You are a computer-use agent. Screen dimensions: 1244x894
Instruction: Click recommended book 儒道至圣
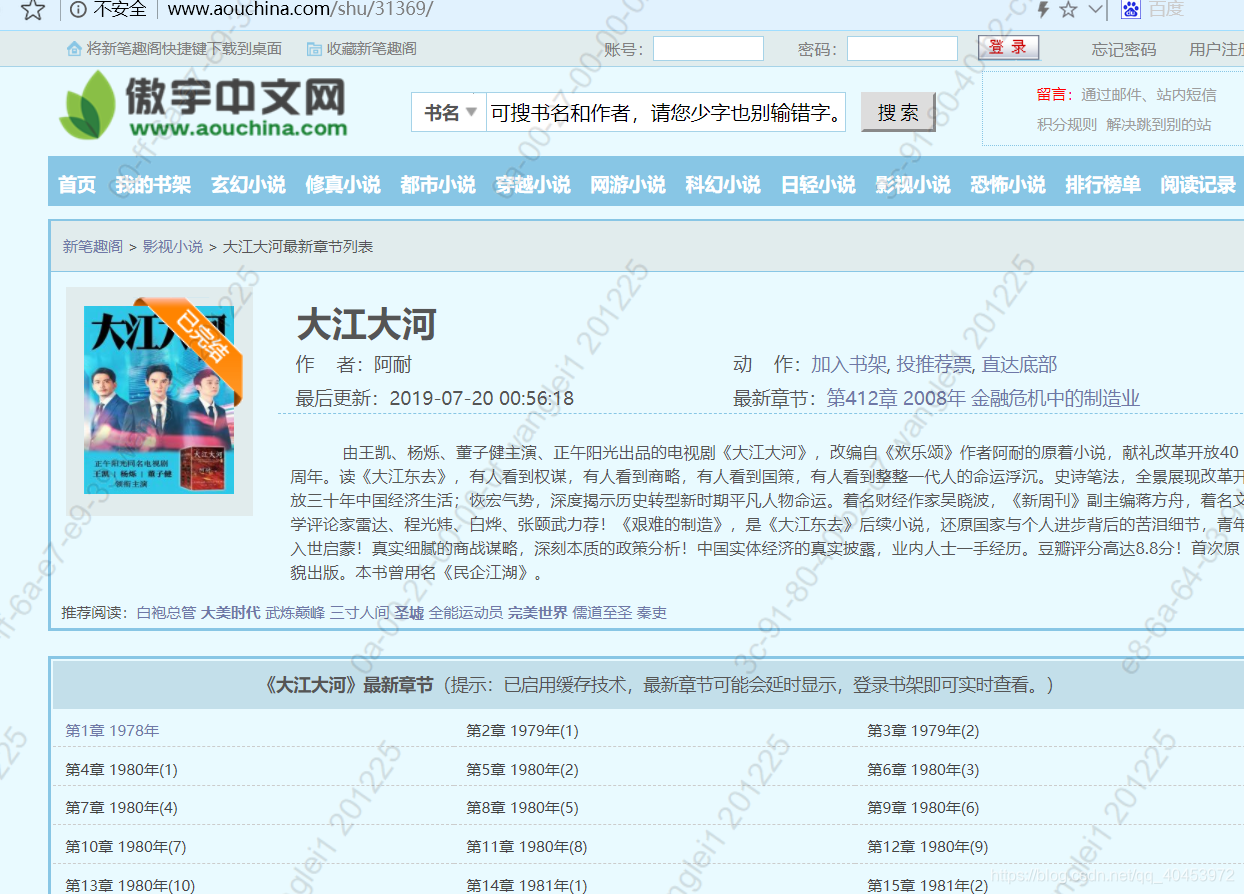(602, 612)
